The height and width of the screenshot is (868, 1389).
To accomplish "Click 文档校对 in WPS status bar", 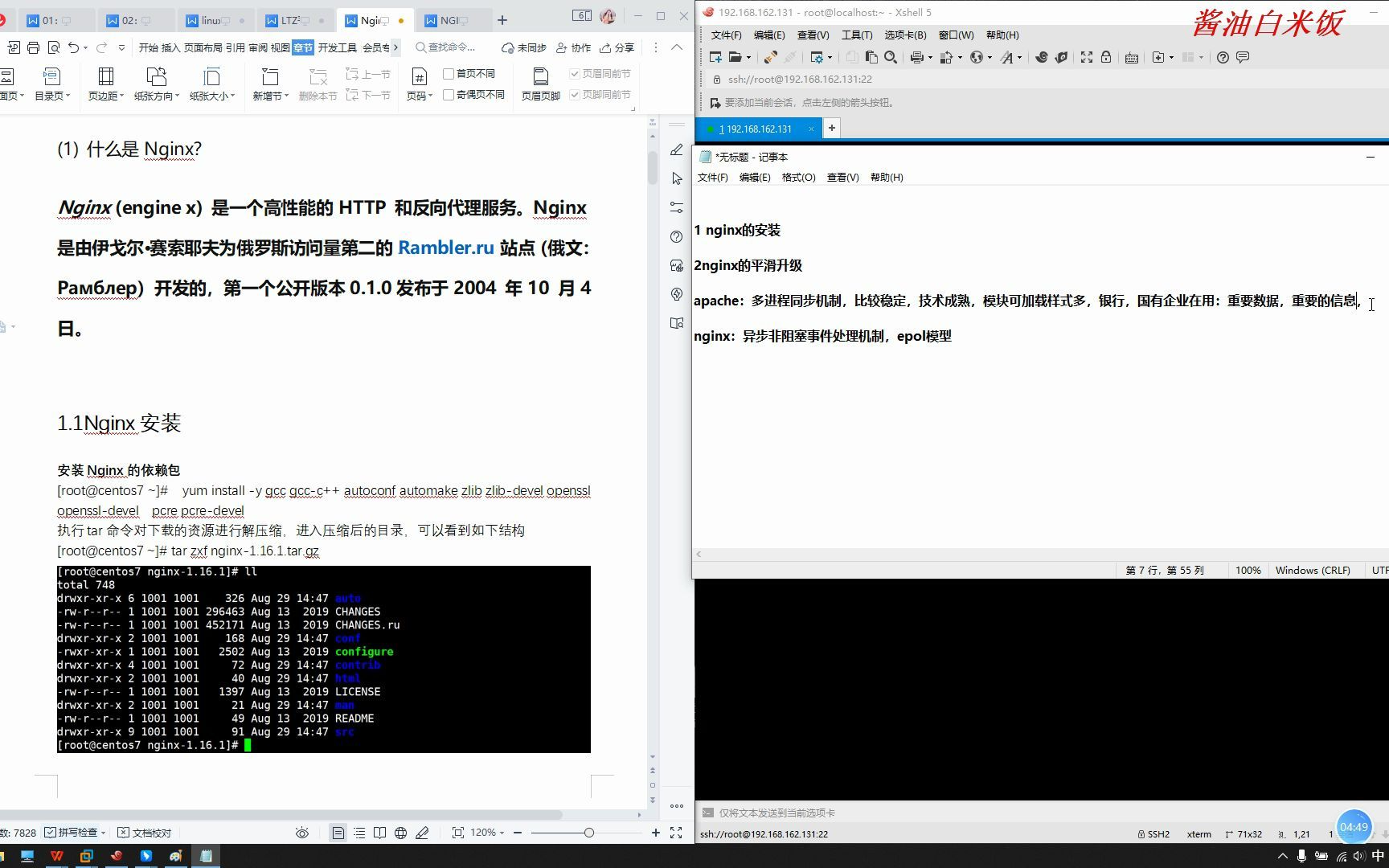I will pyautogui.click(x=145, y=833).
